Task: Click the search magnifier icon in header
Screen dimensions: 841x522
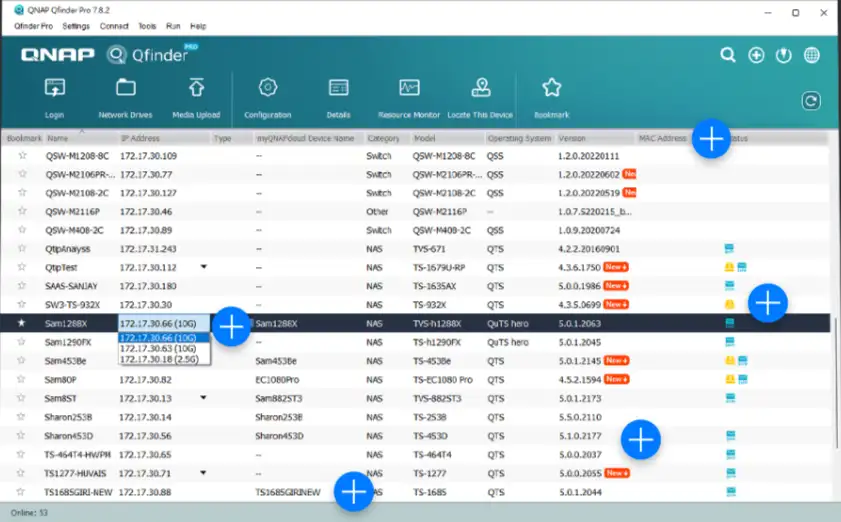Action: 728,55
